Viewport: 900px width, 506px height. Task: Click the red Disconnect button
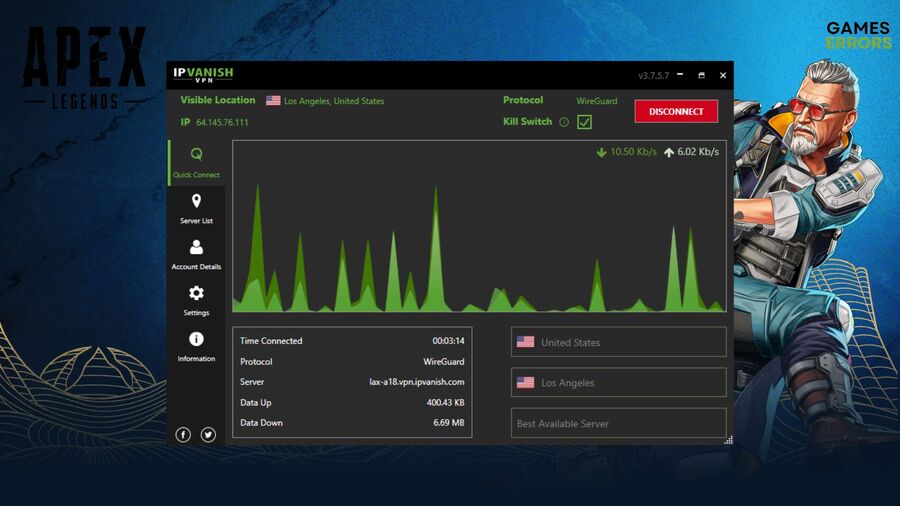coord(676,111)
